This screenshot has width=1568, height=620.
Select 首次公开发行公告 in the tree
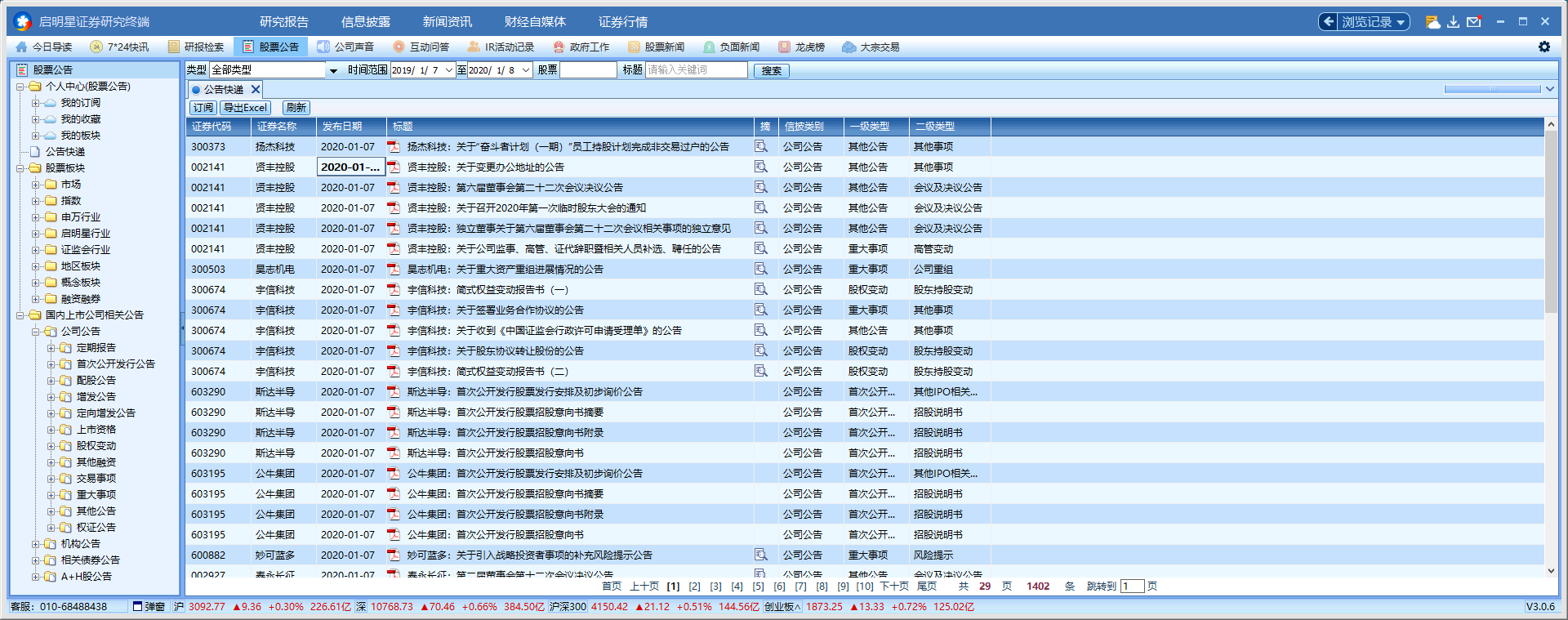pyautogui.click(x=116, y=364)
